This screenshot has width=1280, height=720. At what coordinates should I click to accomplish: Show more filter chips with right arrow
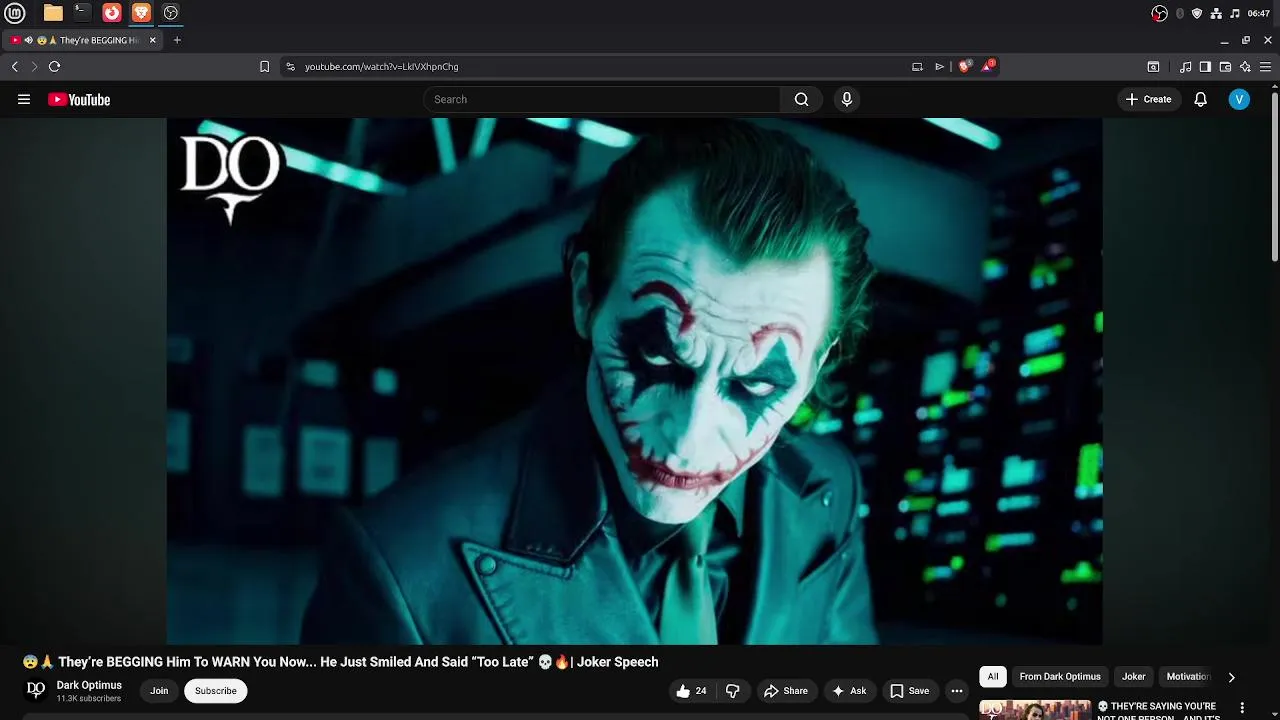point(1231,677)
